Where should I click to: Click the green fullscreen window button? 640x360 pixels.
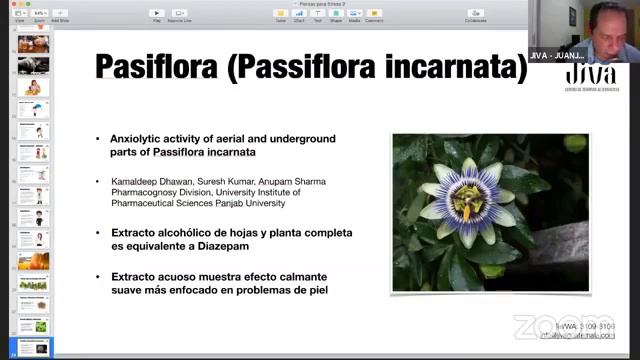click(x=28, y=4)
